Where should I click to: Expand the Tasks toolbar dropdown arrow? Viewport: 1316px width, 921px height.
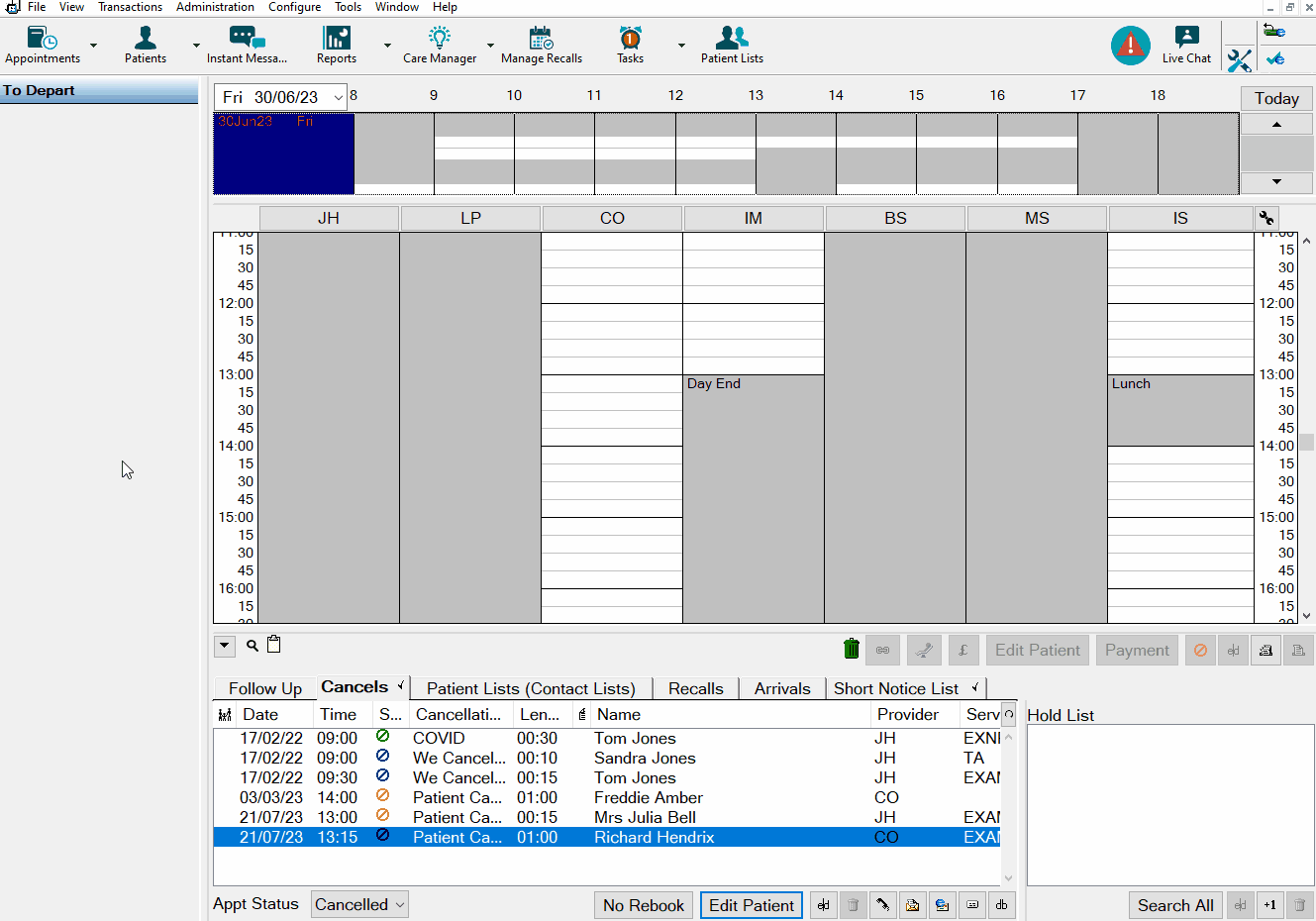coord(681,46)
